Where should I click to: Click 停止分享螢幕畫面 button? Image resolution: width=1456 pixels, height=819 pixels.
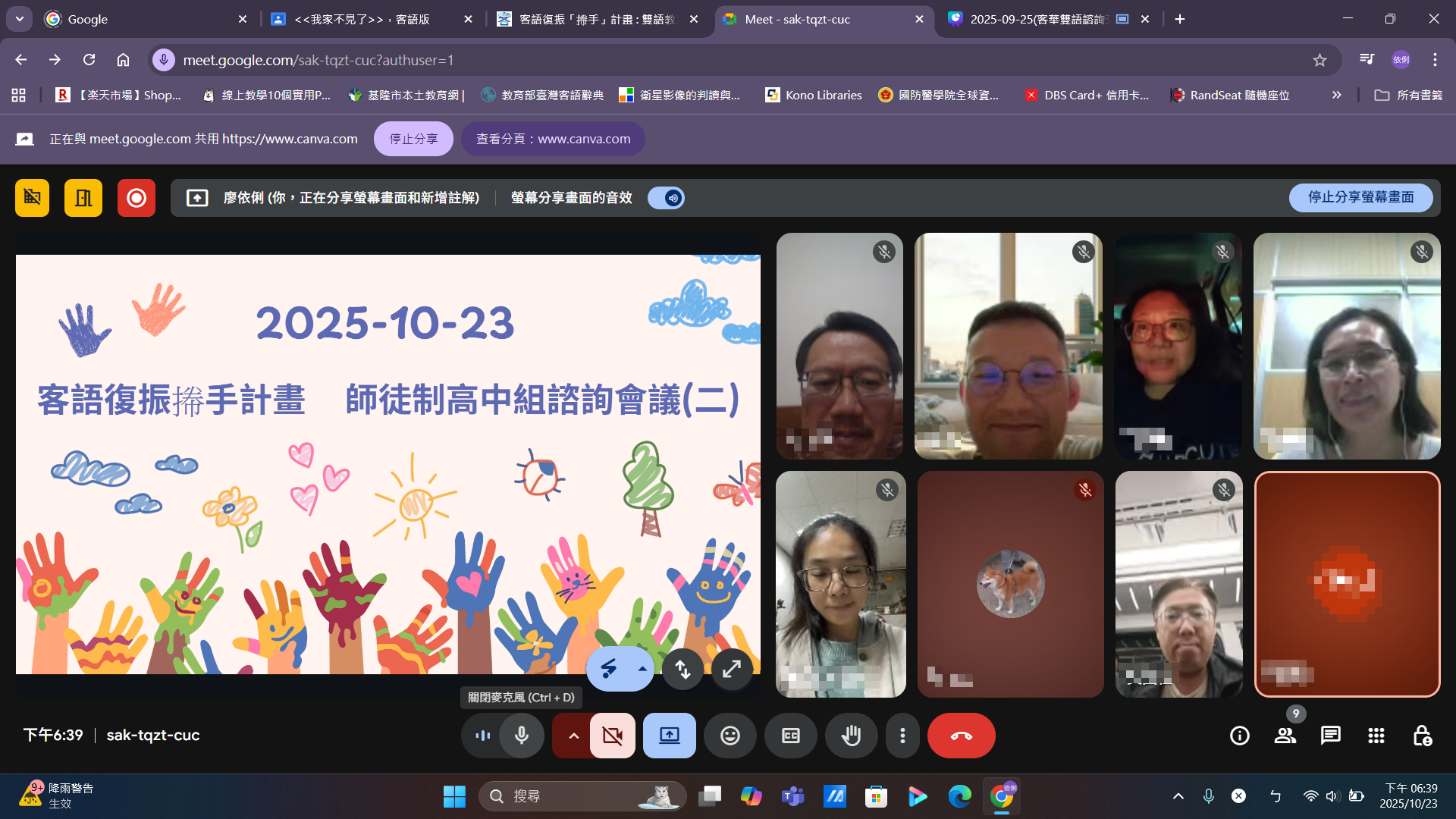pyautogui.click(x=1360, y=197)
